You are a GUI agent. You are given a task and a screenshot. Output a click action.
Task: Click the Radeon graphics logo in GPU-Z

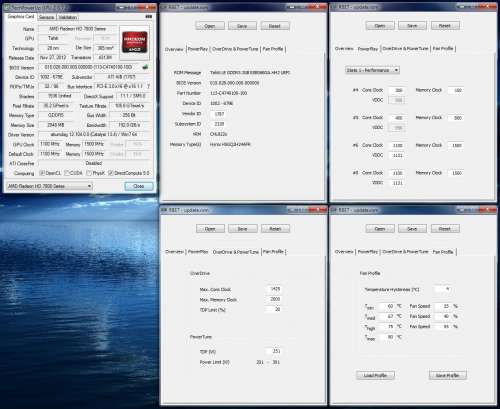click(x=135, y=42)
